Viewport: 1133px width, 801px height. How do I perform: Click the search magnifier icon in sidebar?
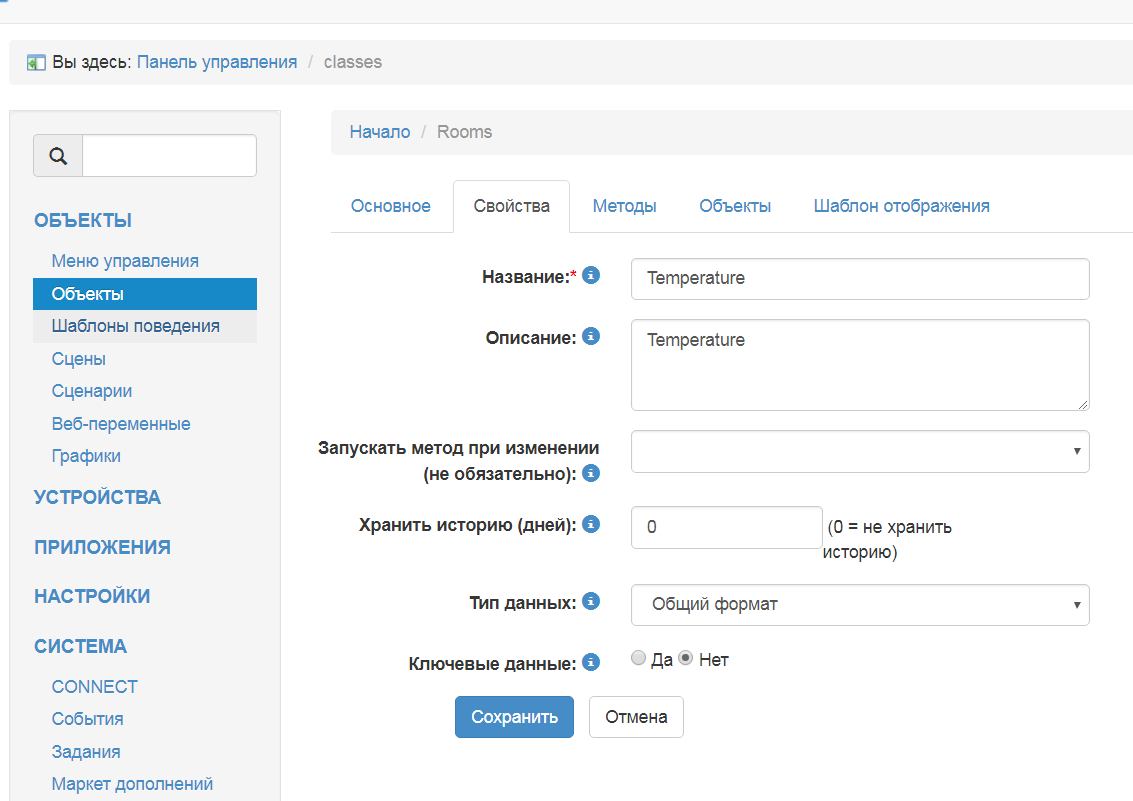(58, 156)
